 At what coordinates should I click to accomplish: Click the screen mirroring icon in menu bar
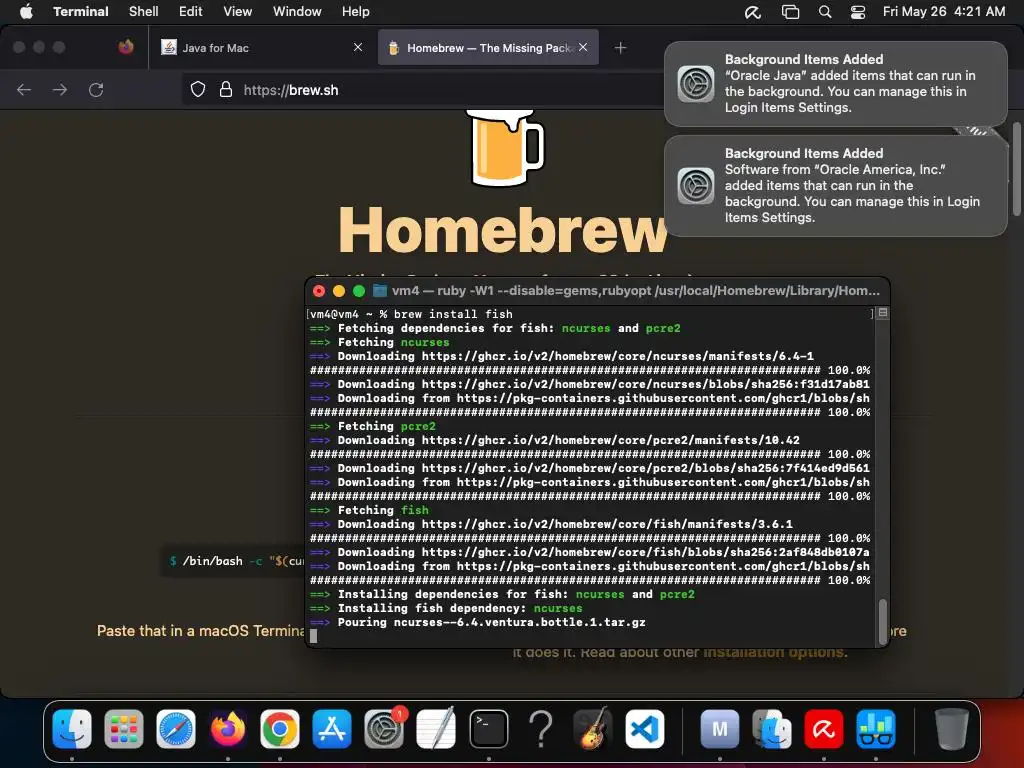tap(790, 12)
